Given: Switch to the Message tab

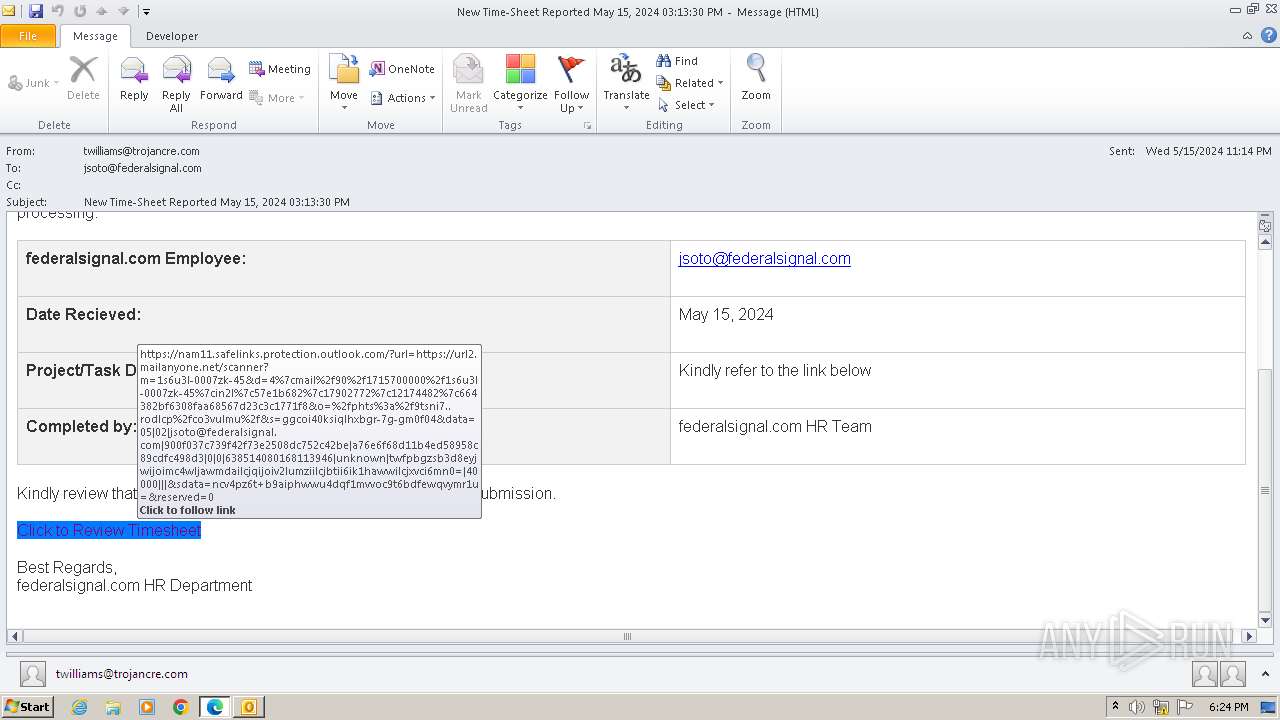Looking at the screenshot, I should [x=95, y=36].
